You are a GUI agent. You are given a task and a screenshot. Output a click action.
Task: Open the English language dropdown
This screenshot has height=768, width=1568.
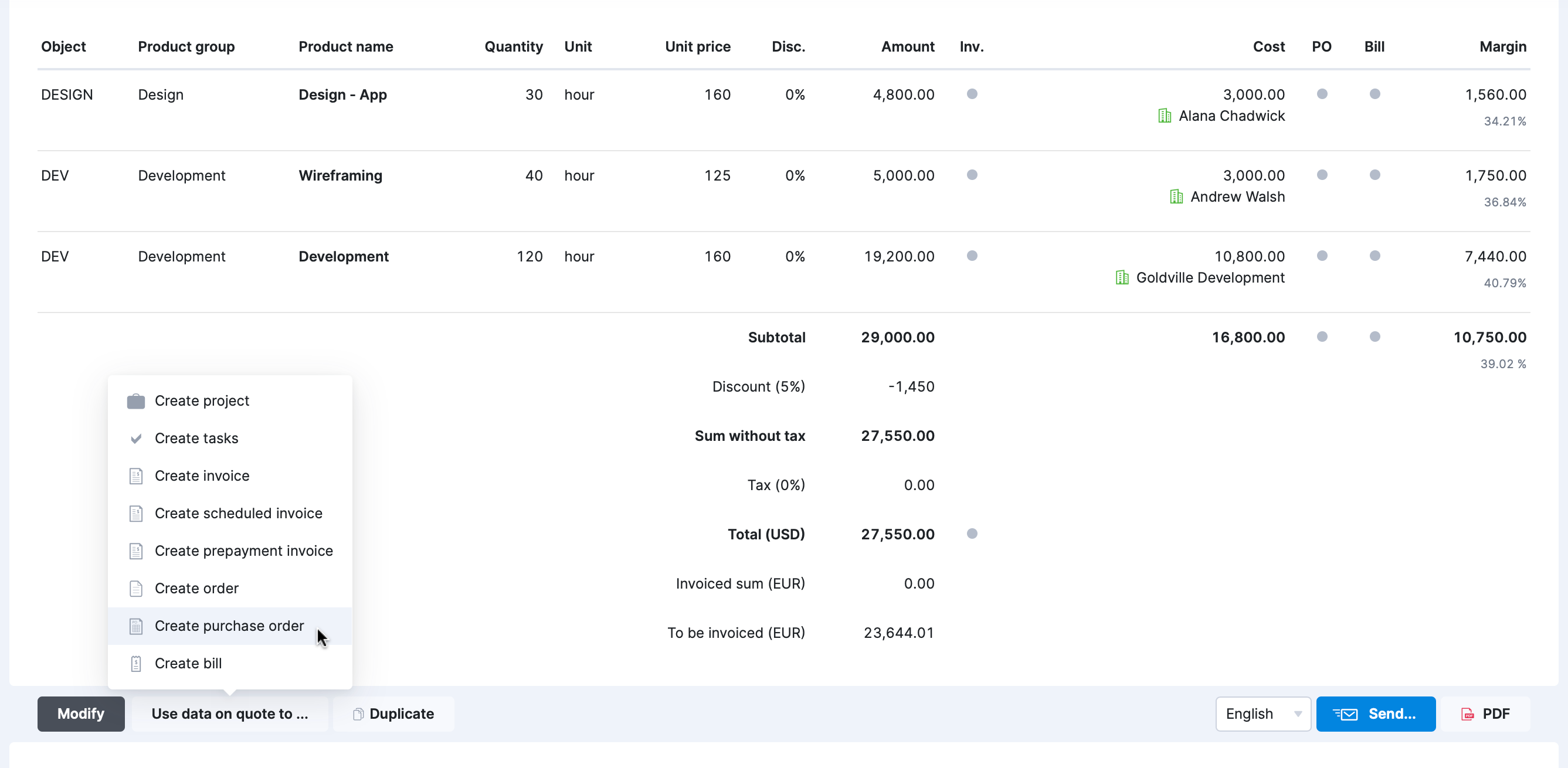[1263, 714]
